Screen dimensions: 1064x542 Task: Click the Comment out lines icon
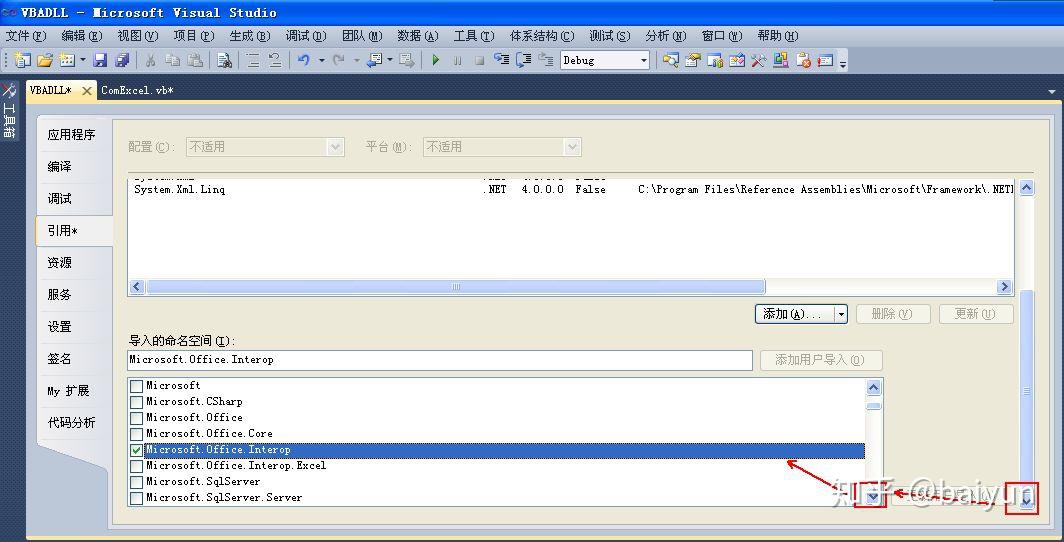point(253,60)
